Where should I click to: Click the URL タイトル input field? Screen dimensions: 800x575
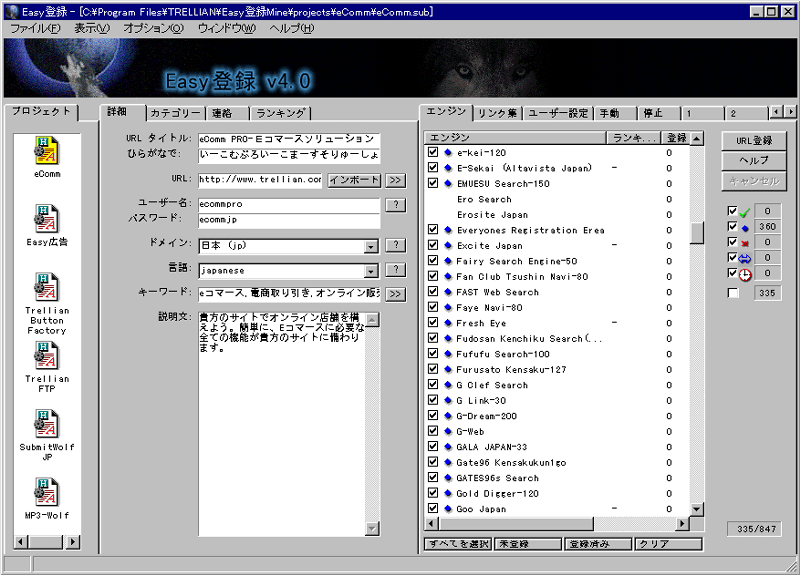point(289,139)
